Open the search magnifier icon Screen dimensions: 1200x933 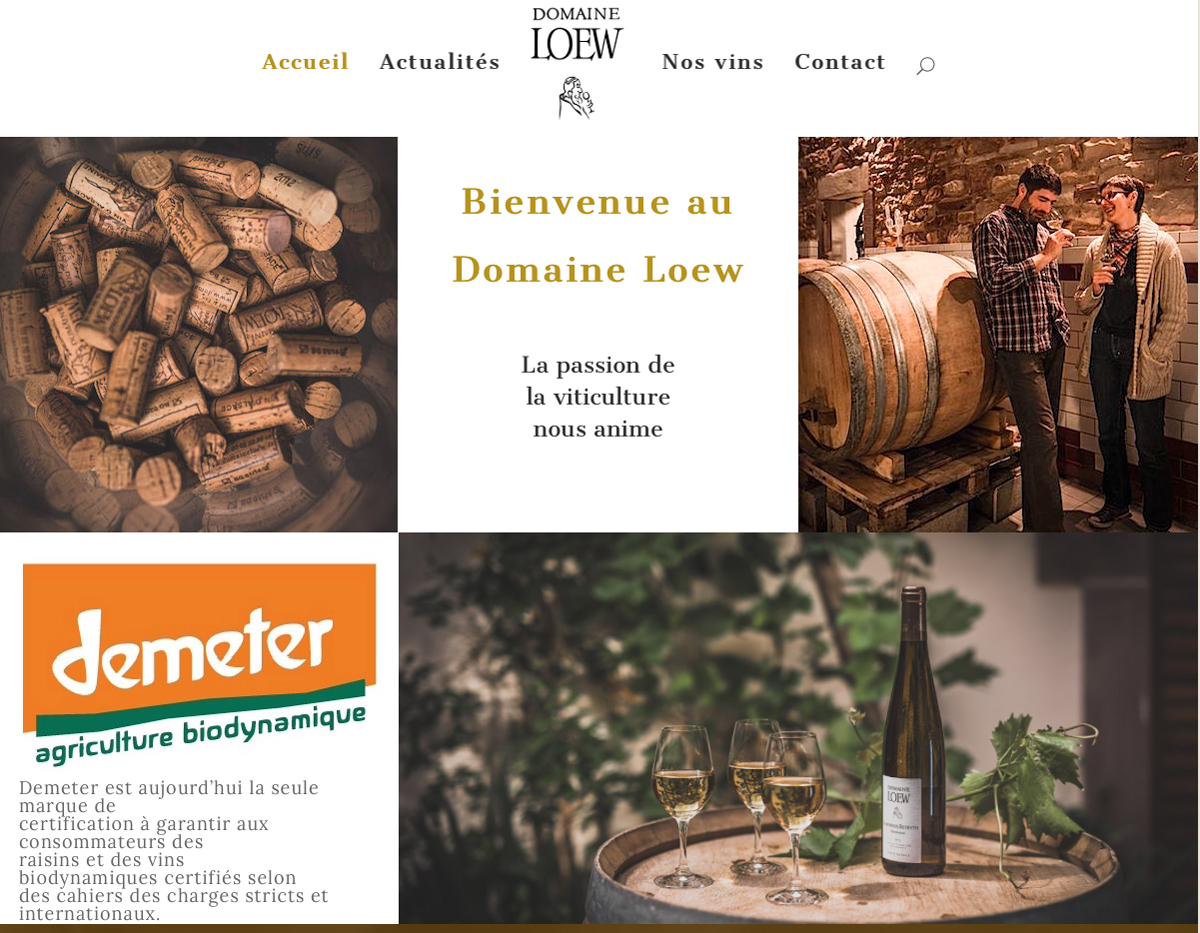925,65
